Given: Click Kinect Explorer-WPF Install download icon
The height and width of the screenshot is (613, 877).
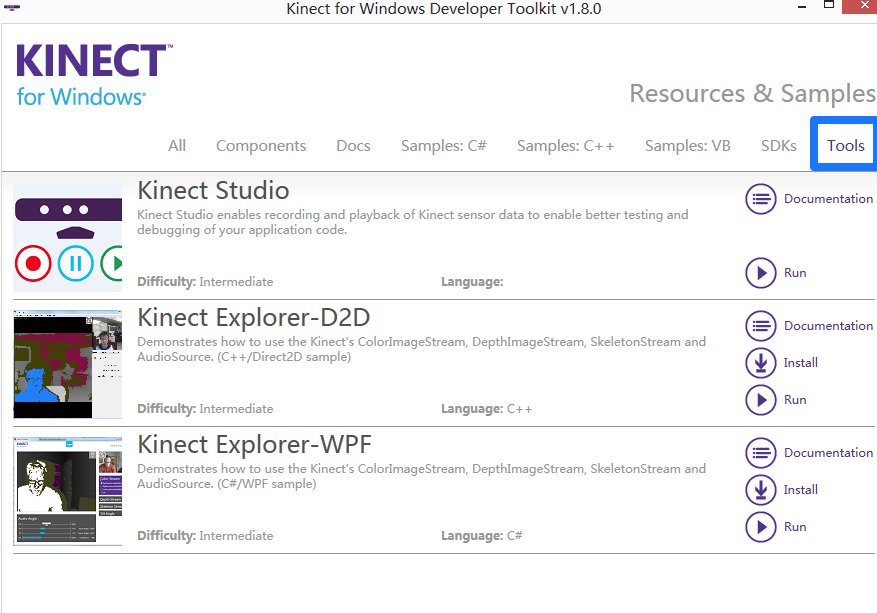Looking at the screenshot, I should pyautogui.click(x=761, y=490).
